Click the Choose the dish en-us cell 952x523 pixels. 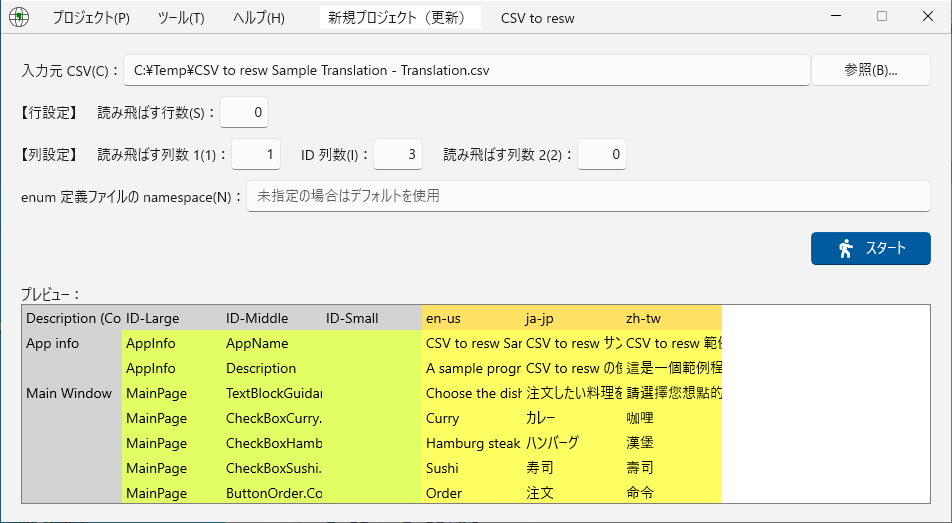click(472, 393)
